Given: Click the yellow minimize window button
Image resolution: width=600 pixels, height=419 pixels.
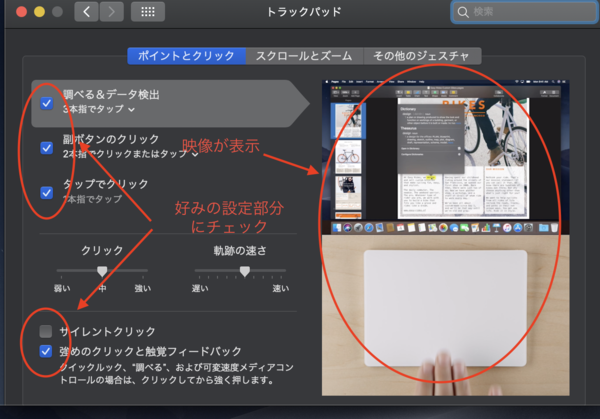Looking at the screenshot, I should (x=39, y=12).
